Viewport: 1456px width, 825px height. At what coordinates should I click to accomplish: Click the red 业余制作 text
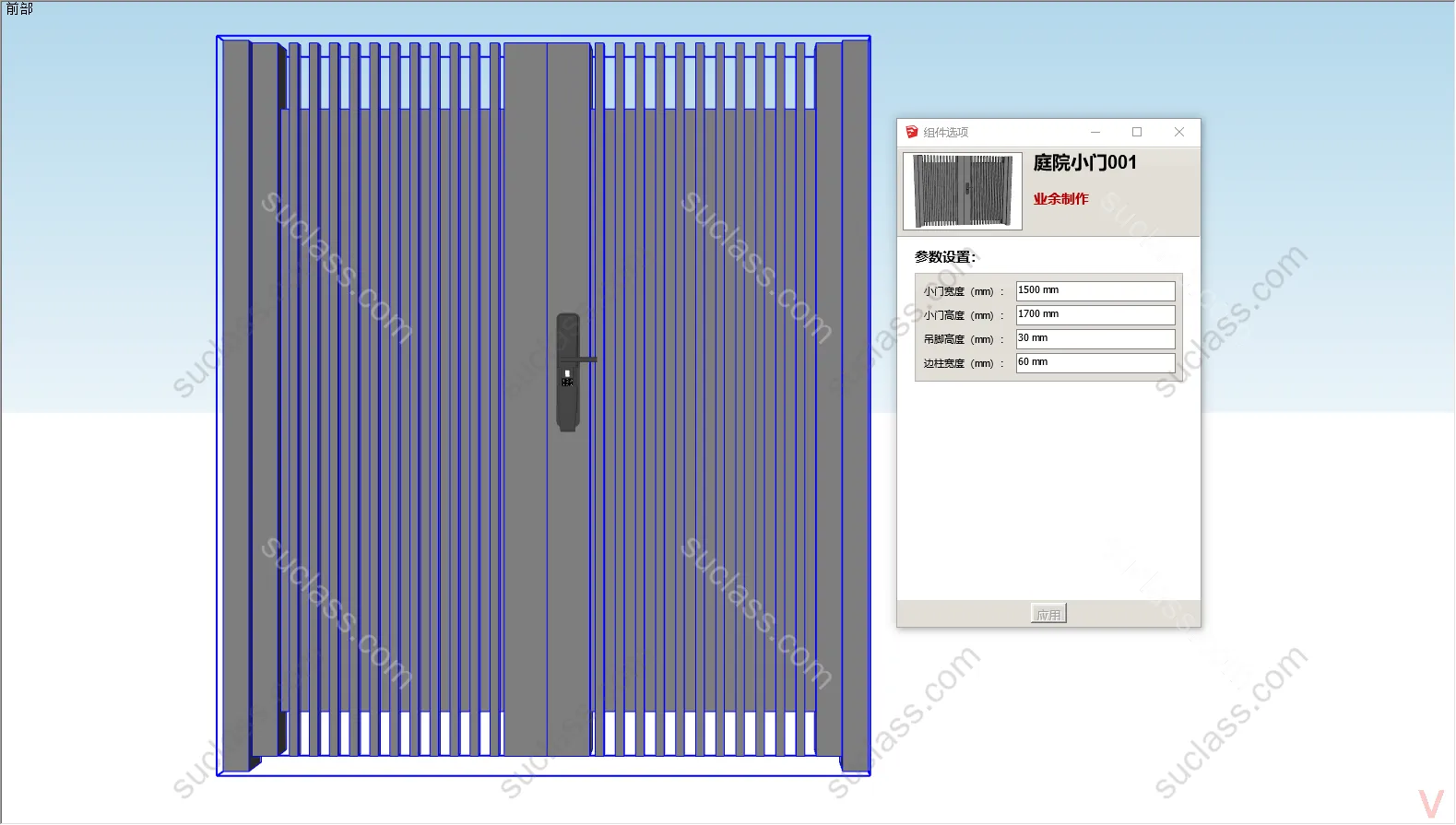pos(1060,199)
